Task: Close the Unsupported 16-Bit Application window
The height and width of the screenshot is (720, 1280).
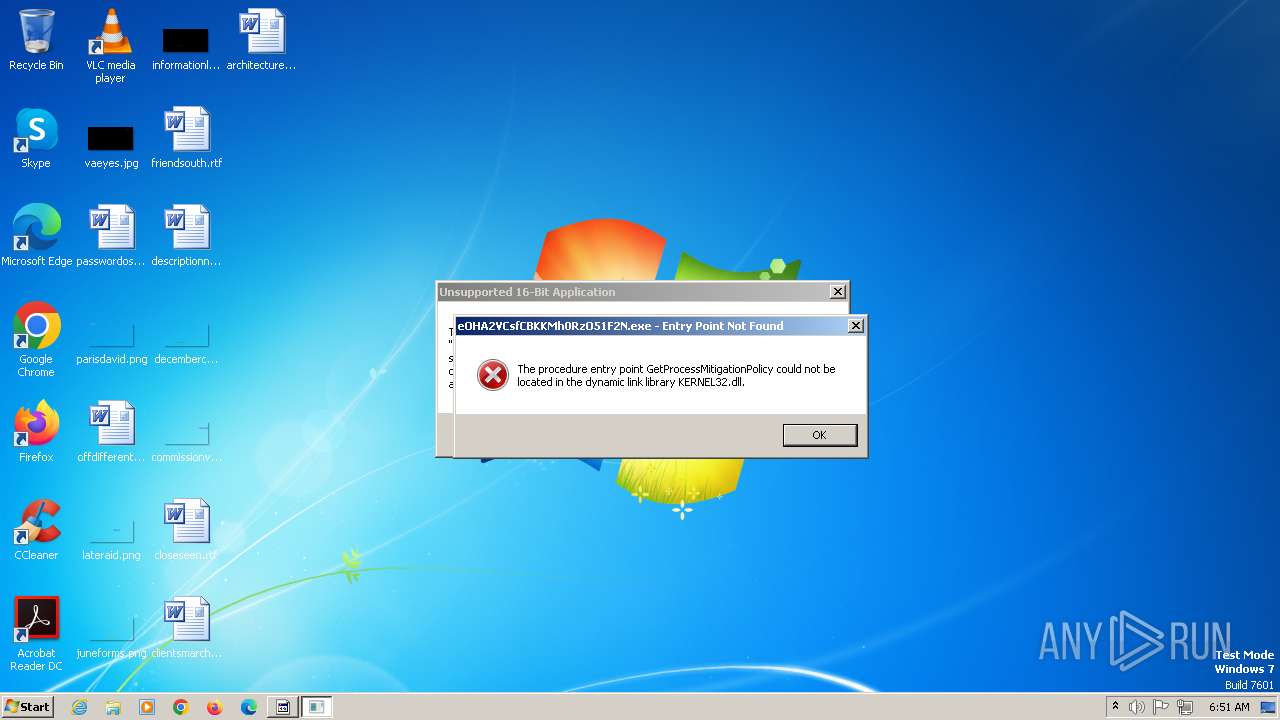Action: 838,292
